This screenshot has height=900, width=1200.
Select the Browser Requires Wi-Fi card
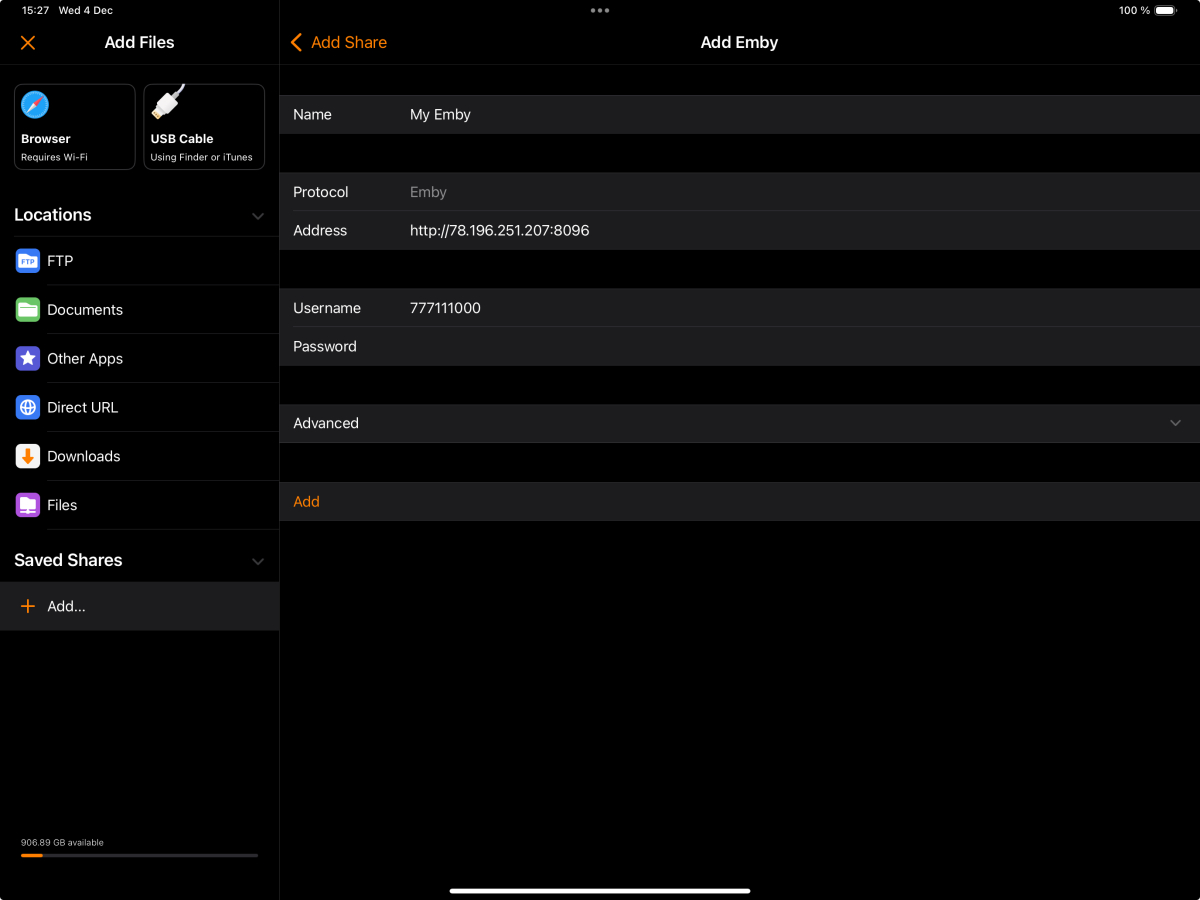point(75,127)
